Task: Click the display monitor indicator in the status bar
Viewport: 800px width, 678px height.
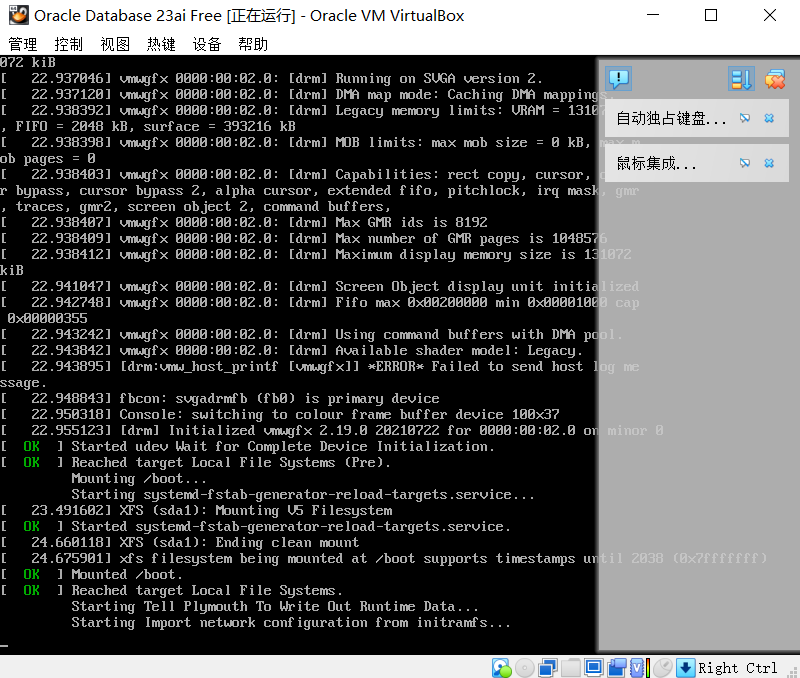Action: (x=594, y=667)
